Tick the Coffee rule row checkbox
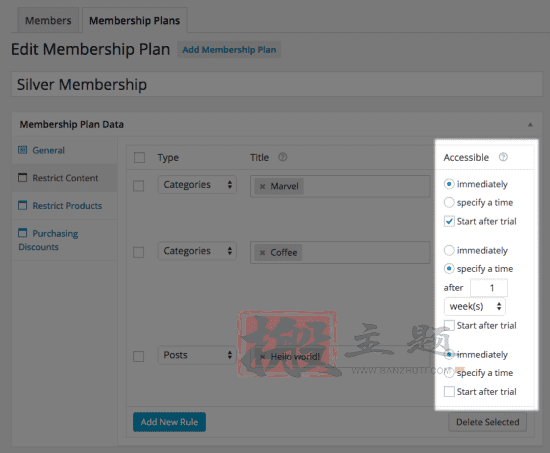550x453 pixels. click(x=139, y=252)
